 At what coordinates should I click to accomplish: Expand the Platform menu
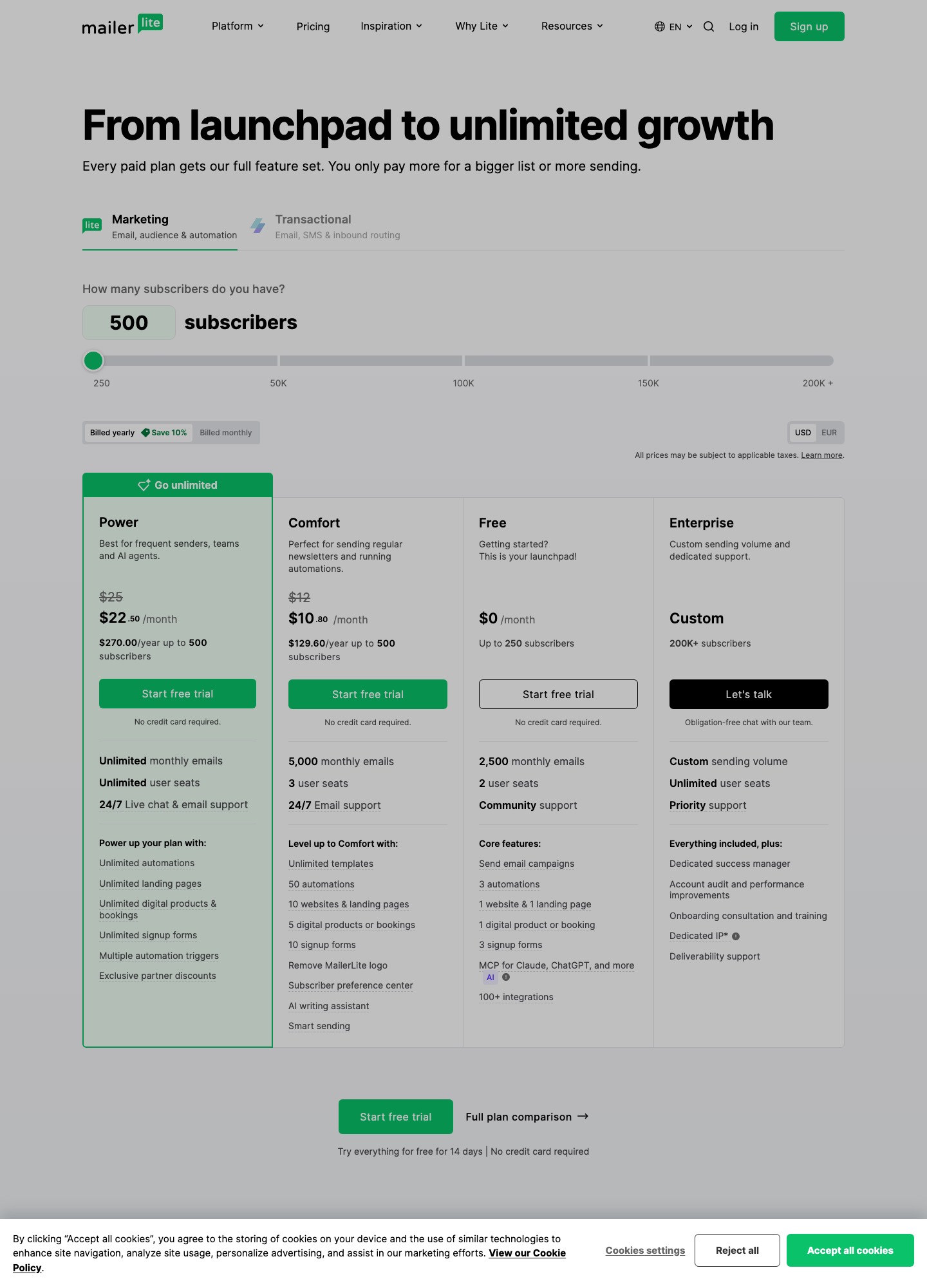pyautogui.click(x=238, y=26)
